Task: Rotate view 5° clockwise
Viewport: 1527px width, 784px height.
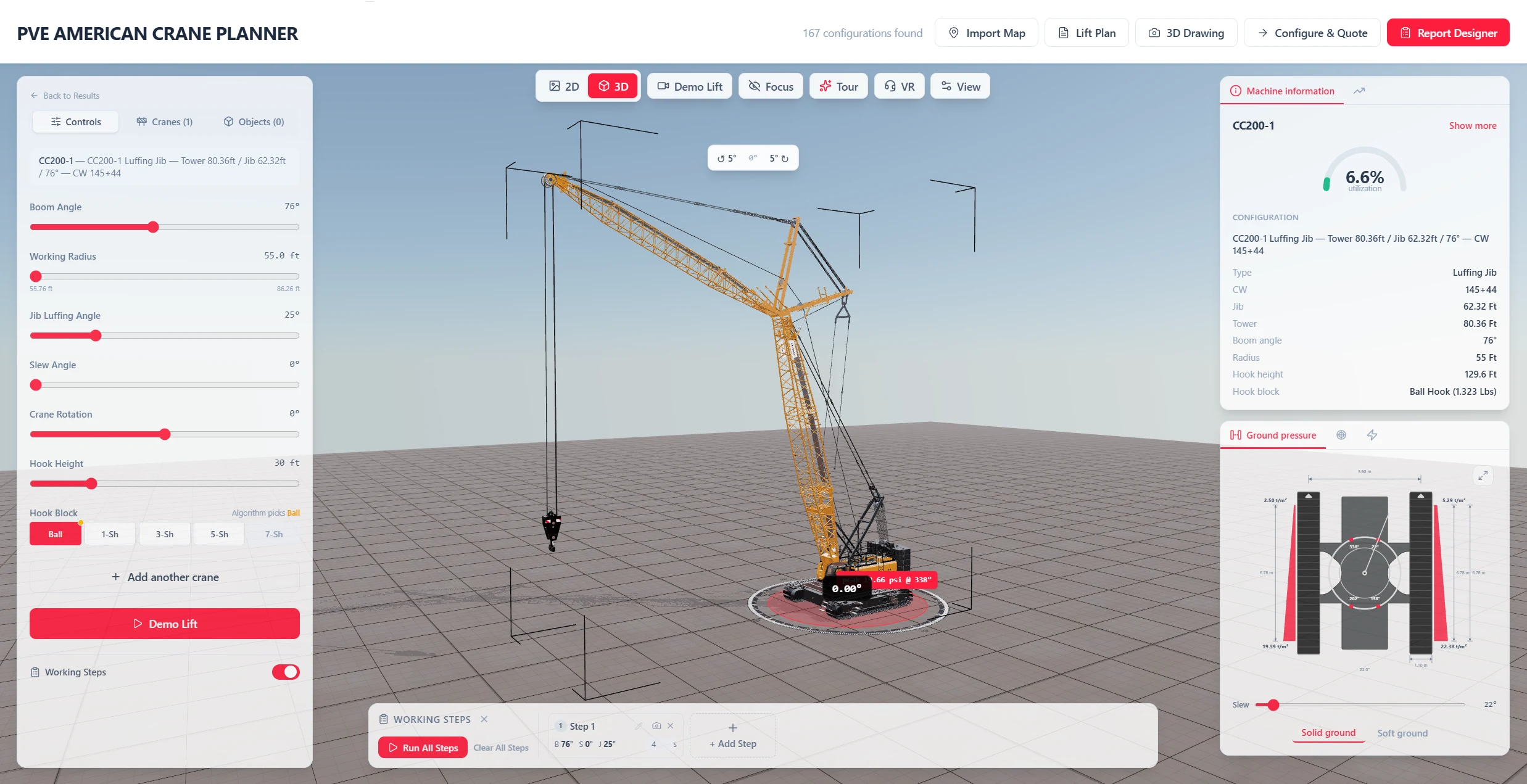Action: pos(779,159)
